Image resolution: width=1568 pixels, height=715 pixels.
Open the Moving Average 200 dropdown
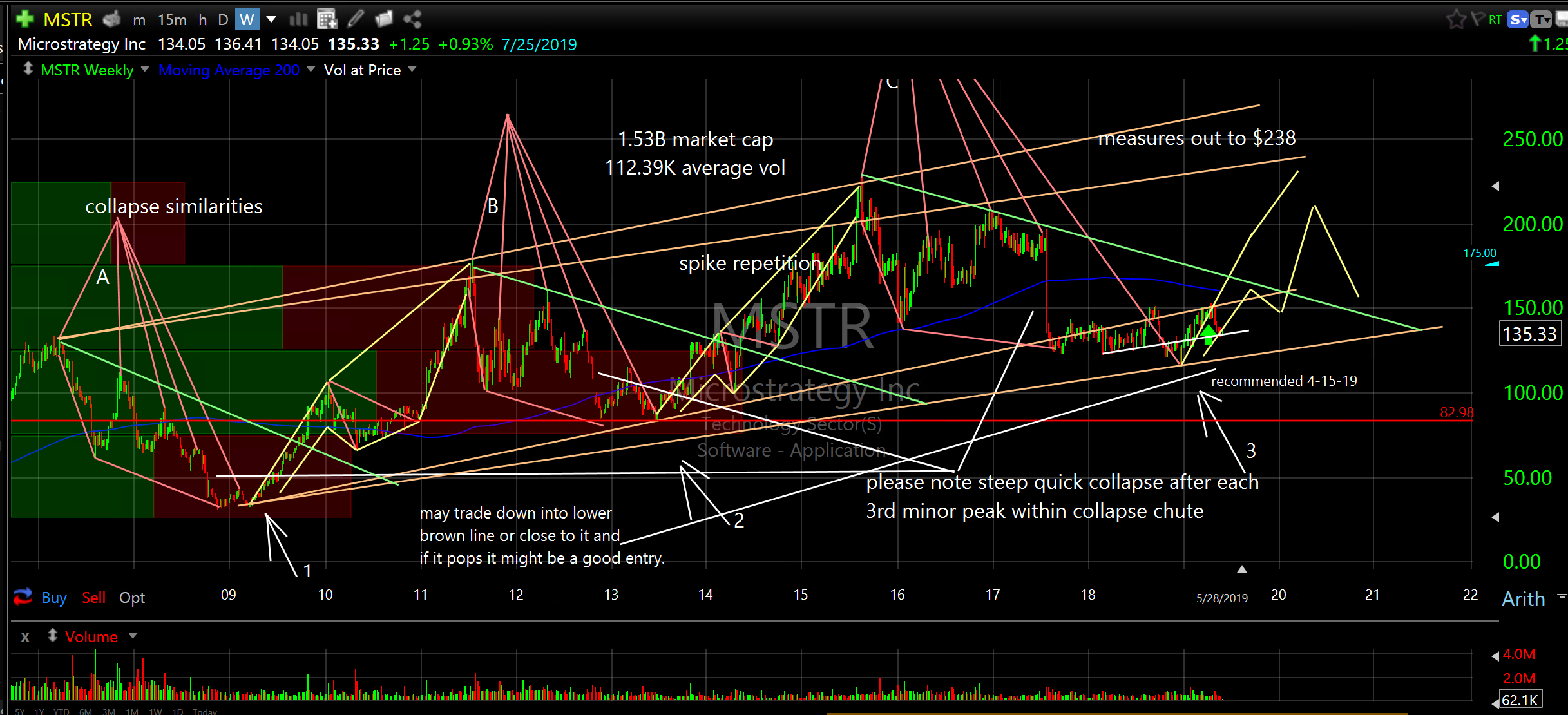pos(311,69)
